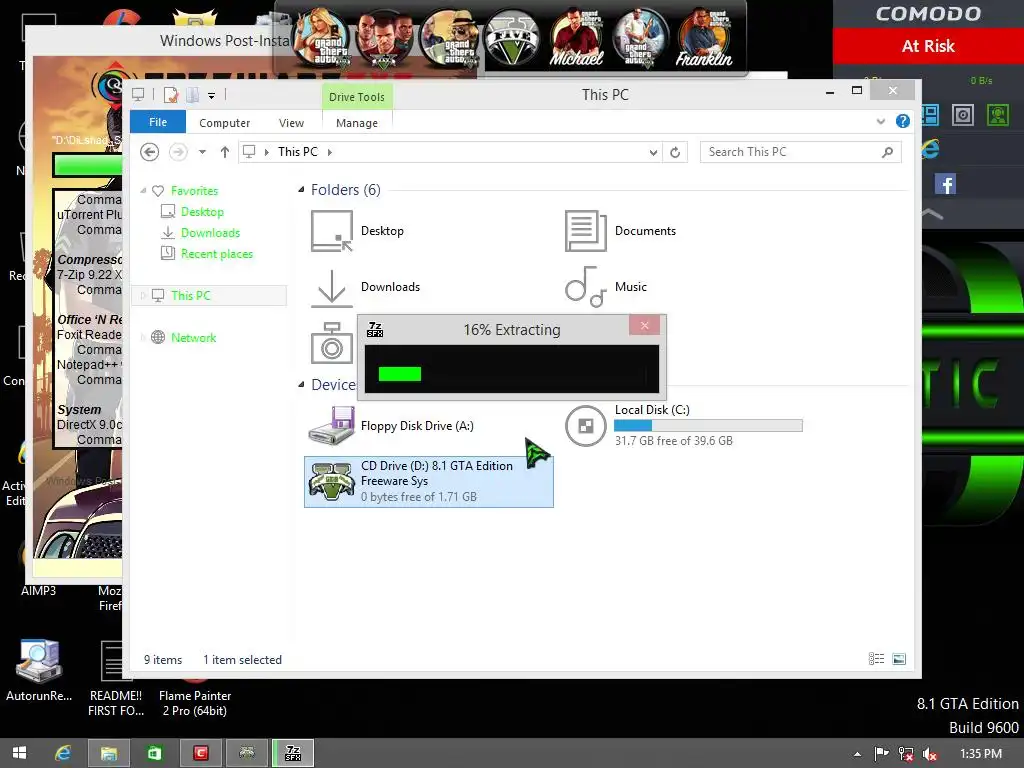1024x768 pixels.
Task: Select the Local Disk (C:) drive
Action: point(683,425)
